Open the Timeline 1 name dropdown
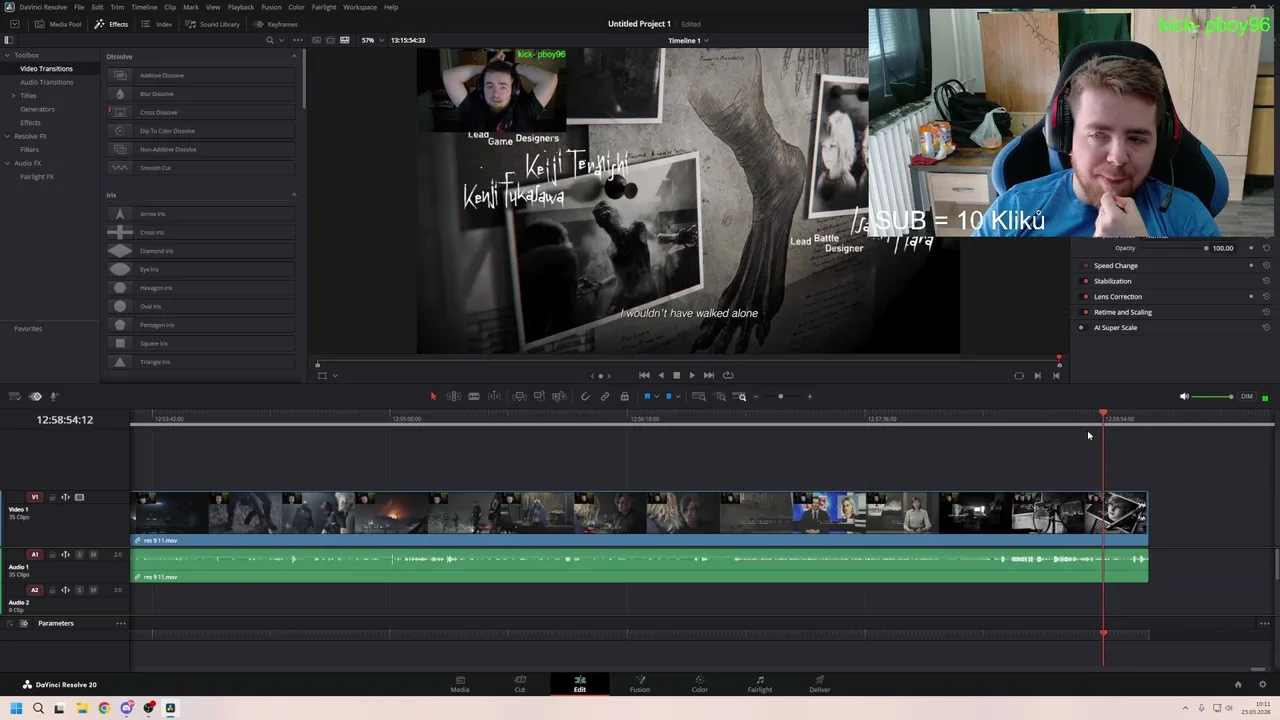Screen dimensions: 1280x720 coord(688,41)
